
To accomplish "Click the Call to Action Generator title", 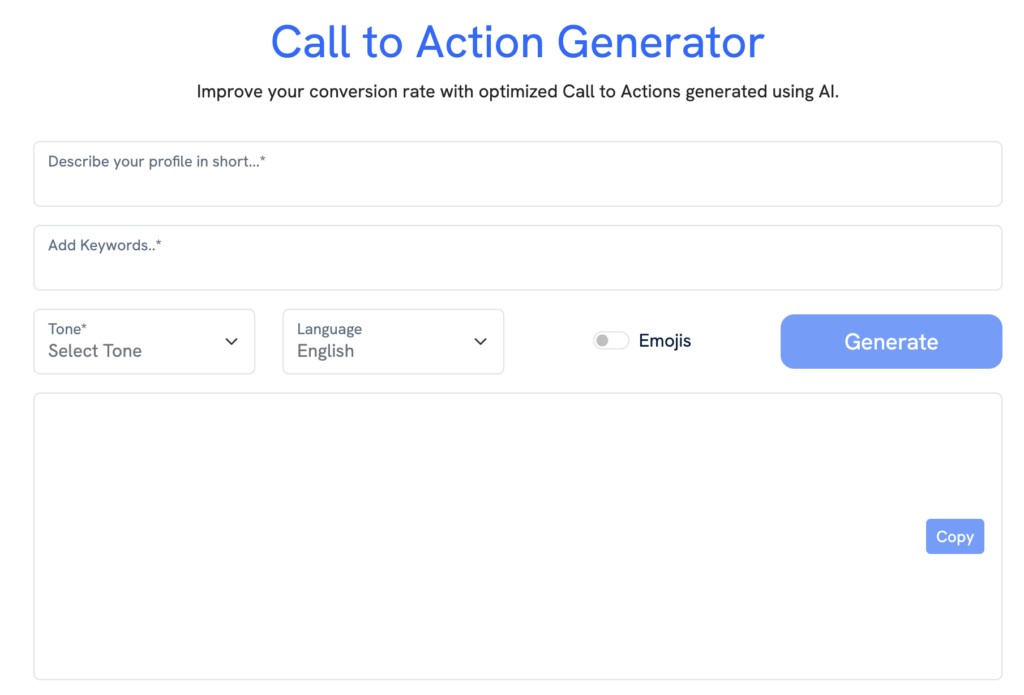I will click(516, 42).
